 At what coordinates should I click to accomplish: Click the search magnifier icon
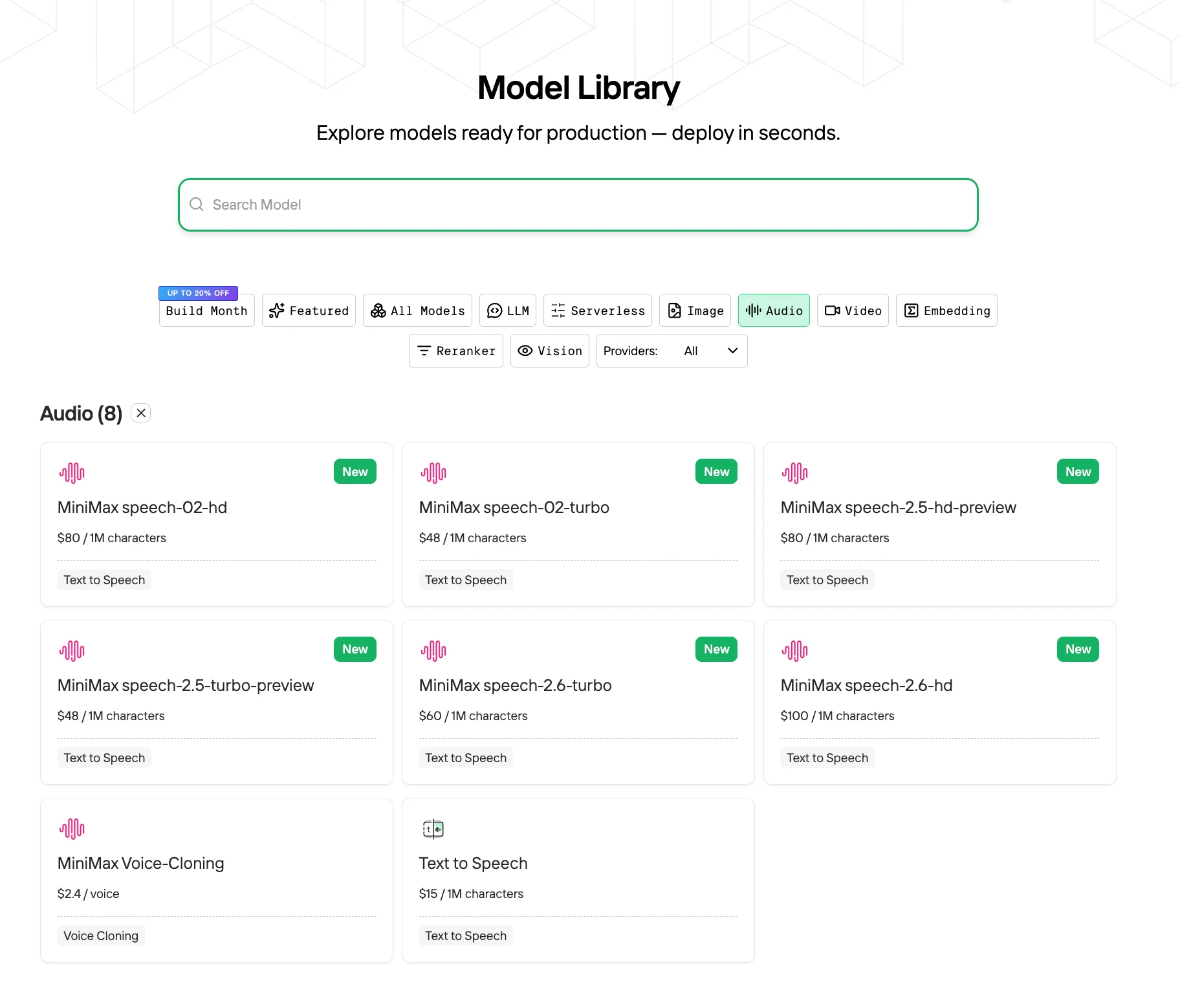(x=196, y=204)
